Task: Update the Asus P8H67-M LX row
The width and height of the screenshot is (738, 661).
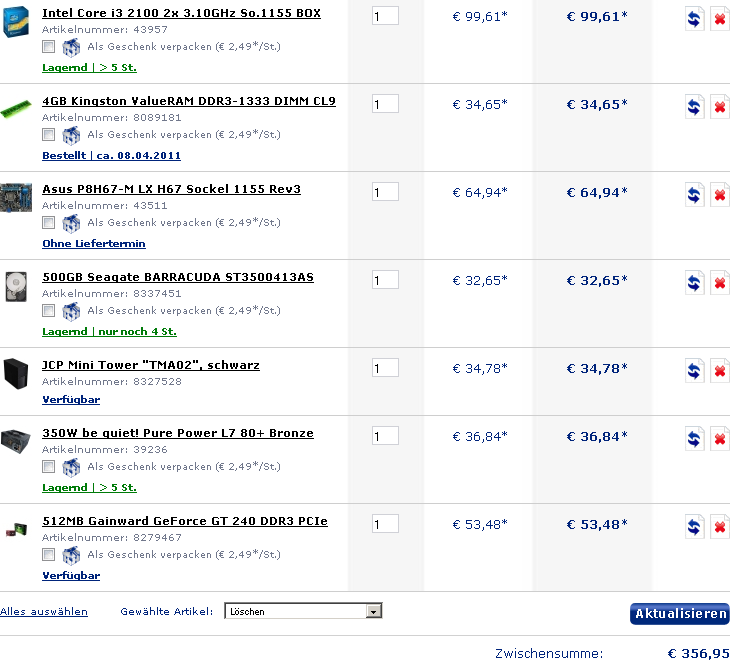Action: (694, 195)
